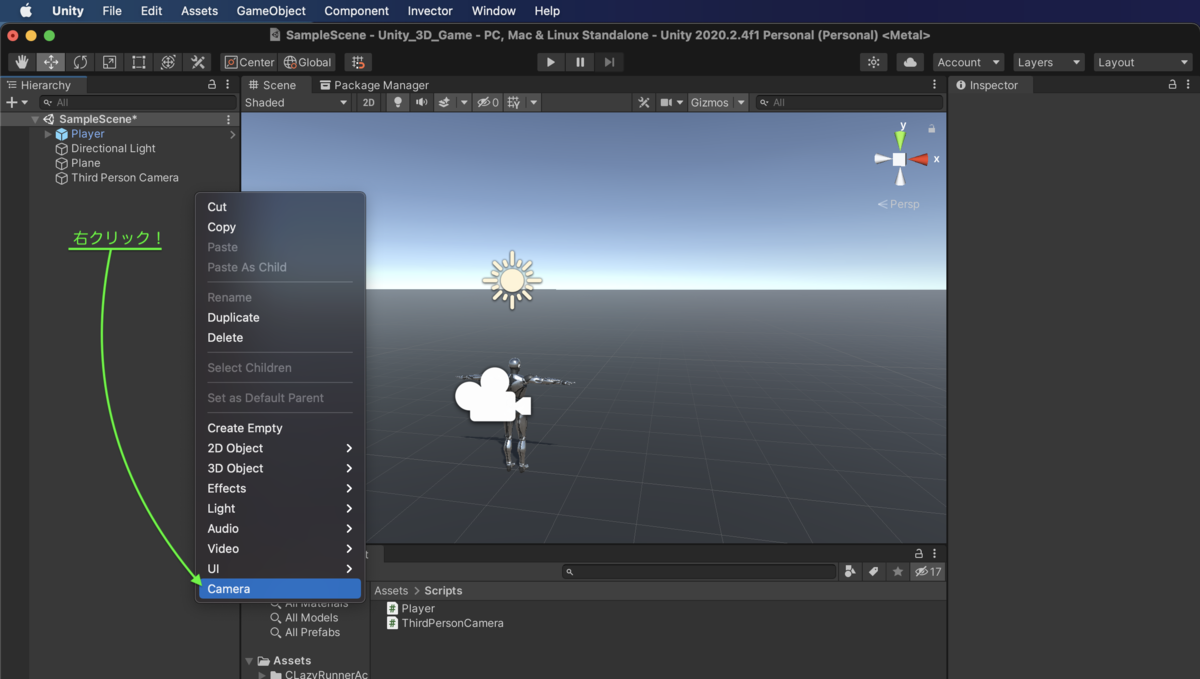Select the Move tool

(x=51, y=62)
